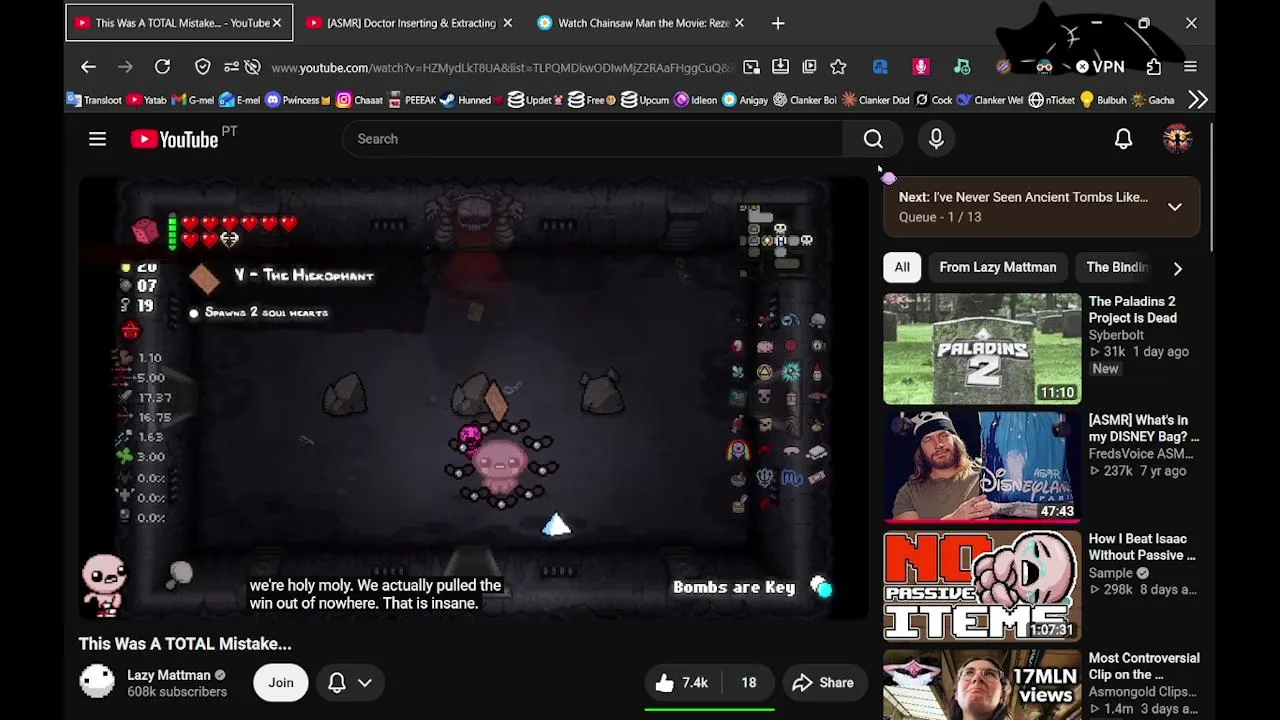Open the Idleon bookmark
This screenshot has height=720, width=1280.
pos(696,100)
